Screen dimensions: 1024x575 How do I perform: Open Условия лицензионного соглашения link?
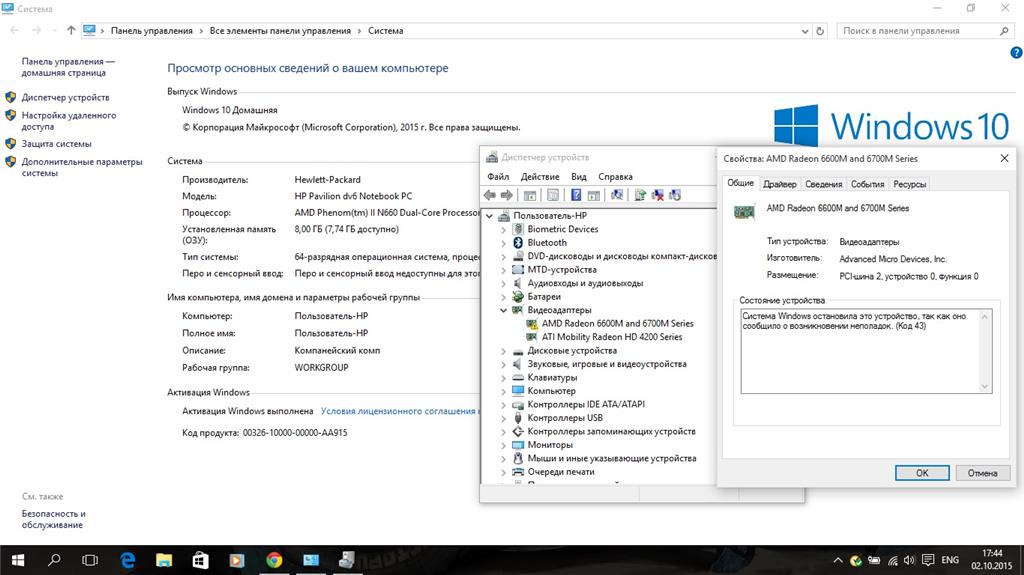(399, 411)
